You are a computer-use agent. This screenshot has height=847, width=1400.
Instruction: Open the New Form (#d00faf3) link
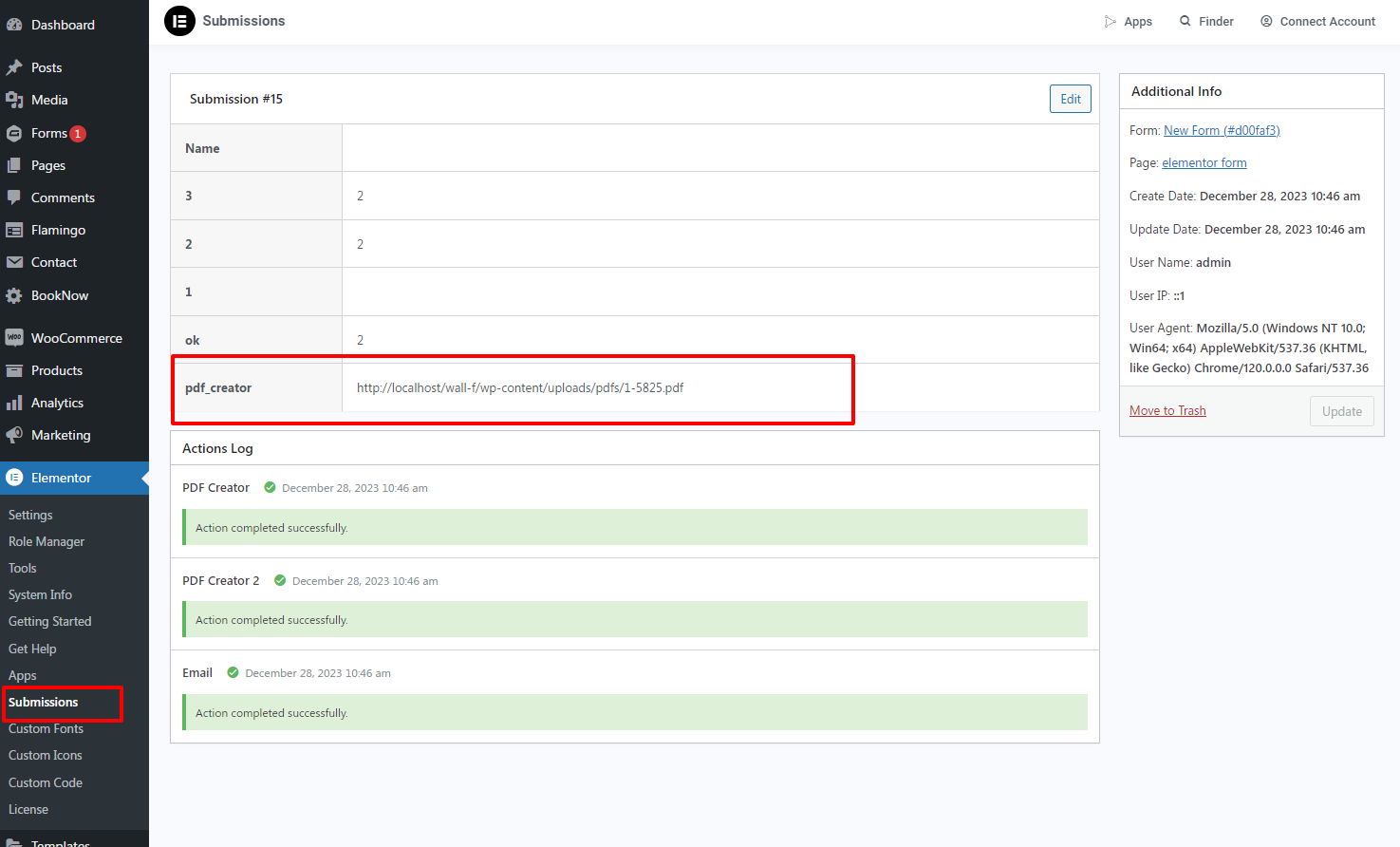coord(1223,129)
